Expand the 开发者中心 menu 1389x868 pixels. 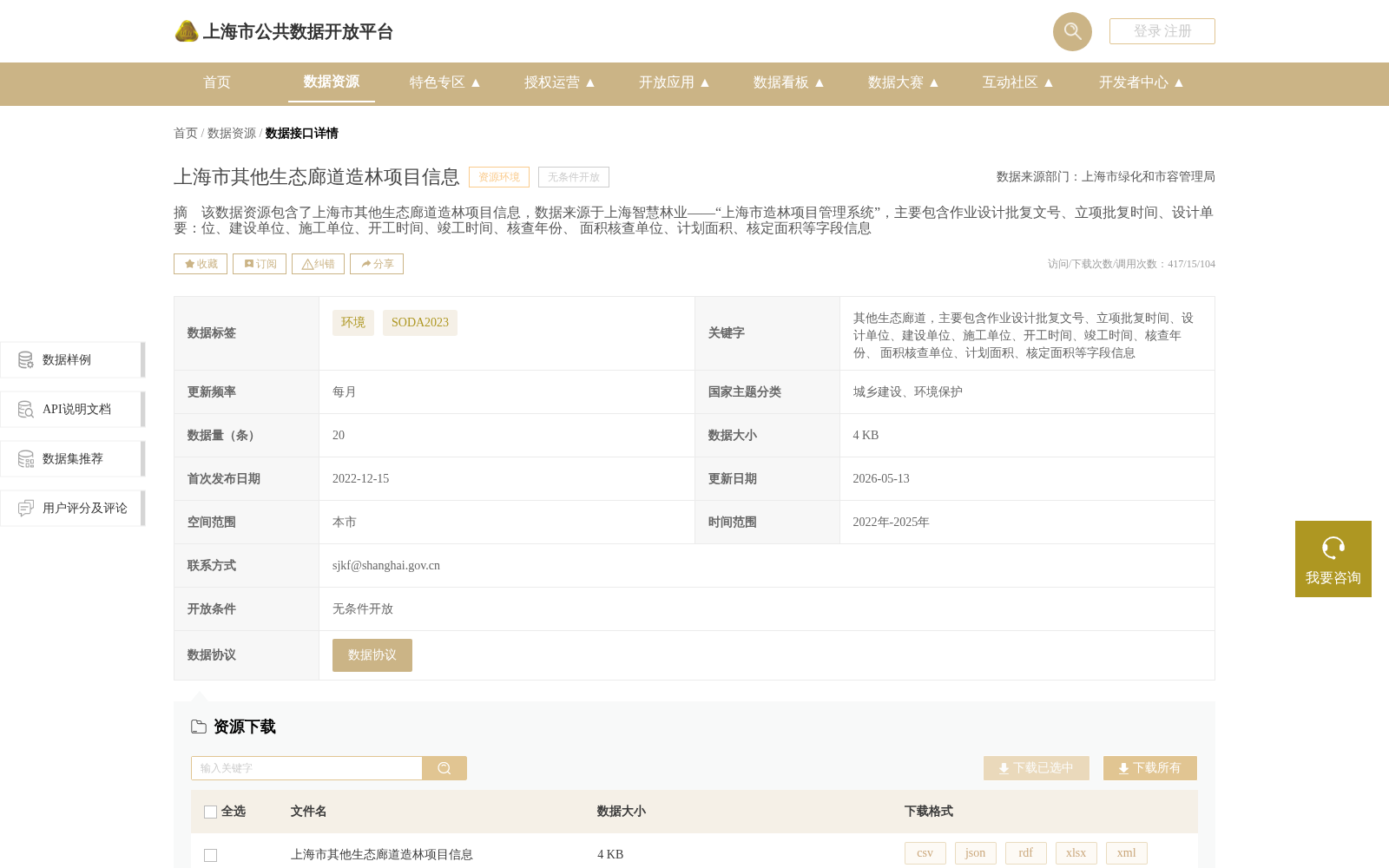pyautogui.click(x=1141, y=82)
